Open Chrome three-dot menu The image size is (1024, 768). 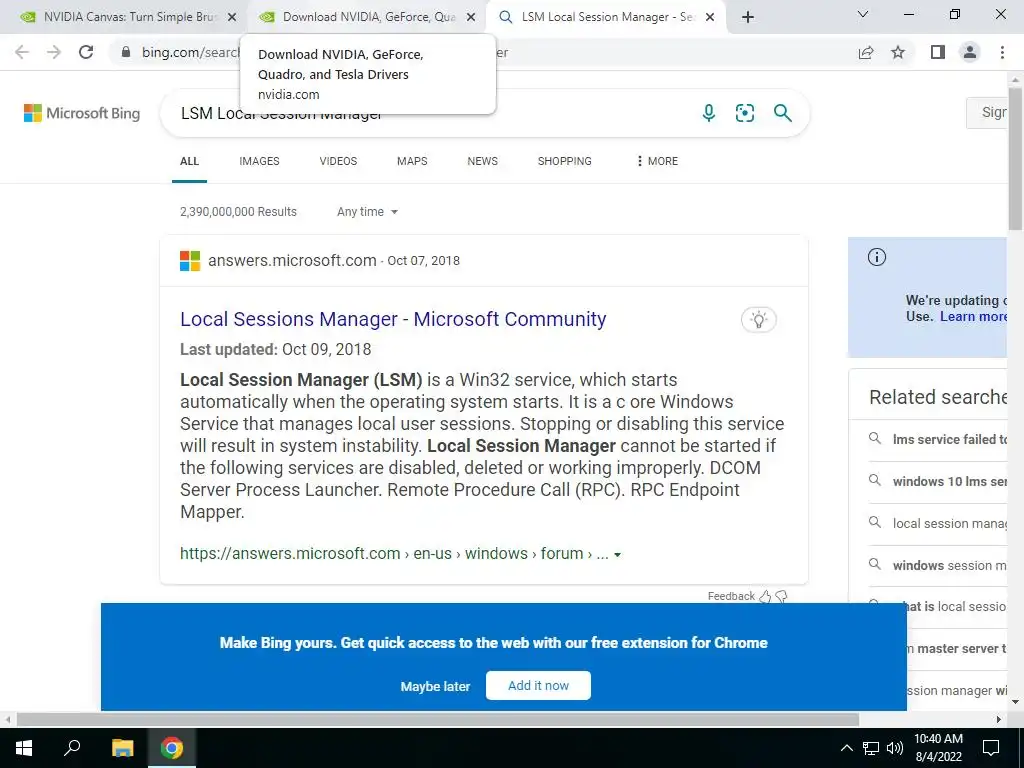pyautogui.click(x=1002, y=52)
